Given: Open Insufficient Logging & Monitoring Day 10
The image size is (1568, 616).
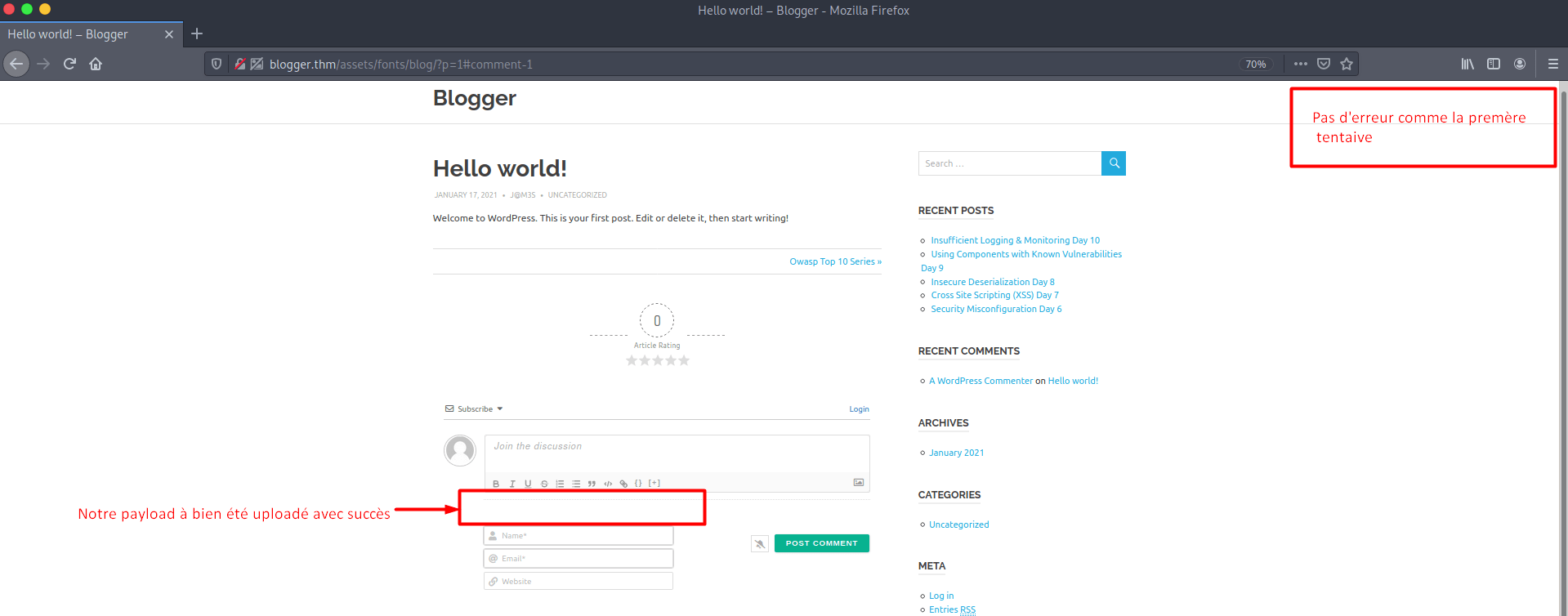Looking at the screenshot, I should 1016,240.
